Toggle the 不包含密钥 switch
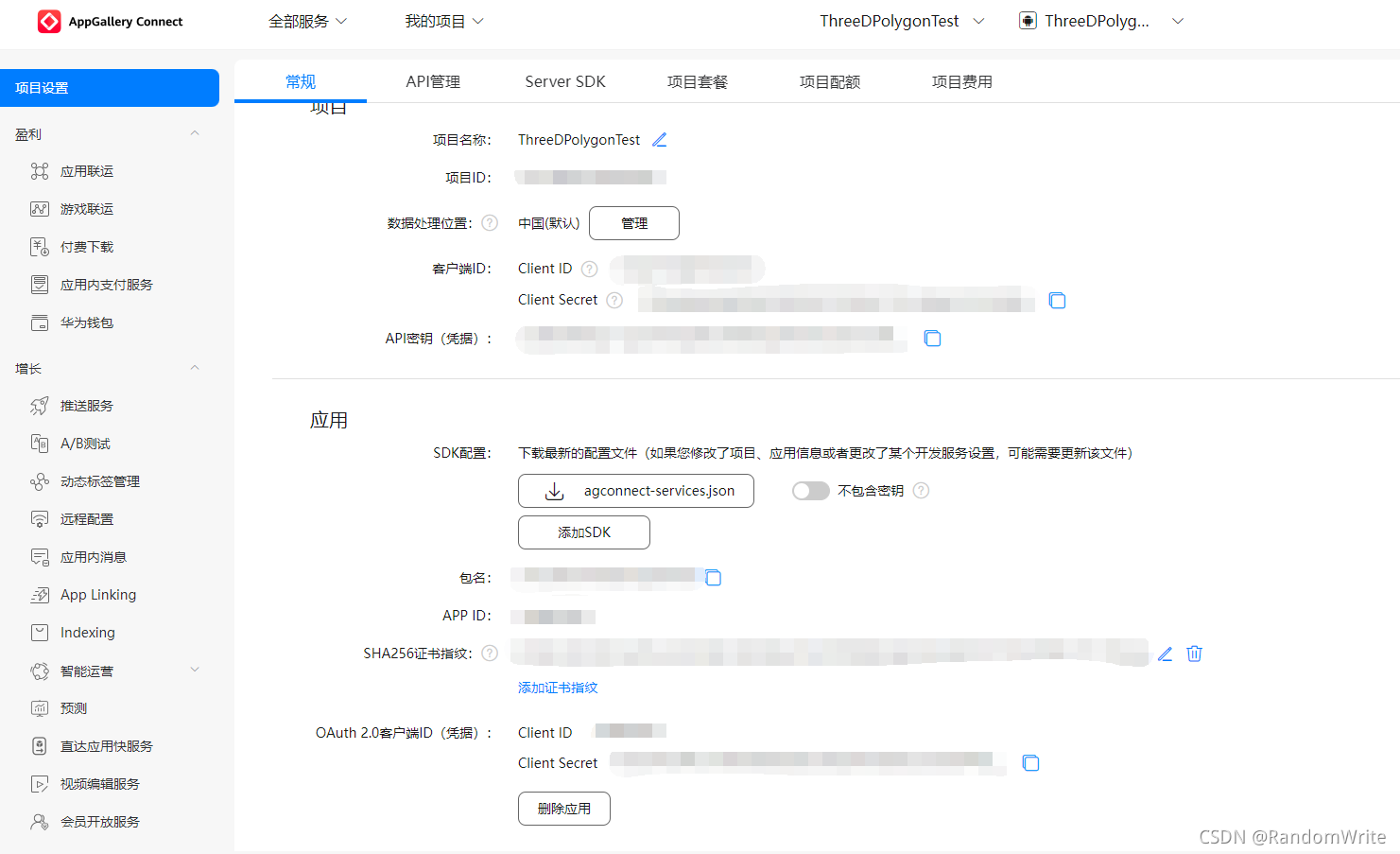 pos(810,491)
